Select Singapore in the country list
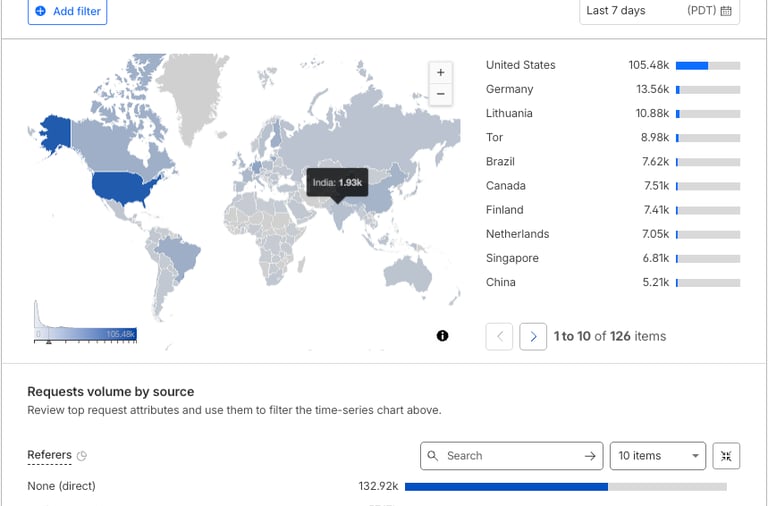768x506 pixels. click(x=613, y=258)
